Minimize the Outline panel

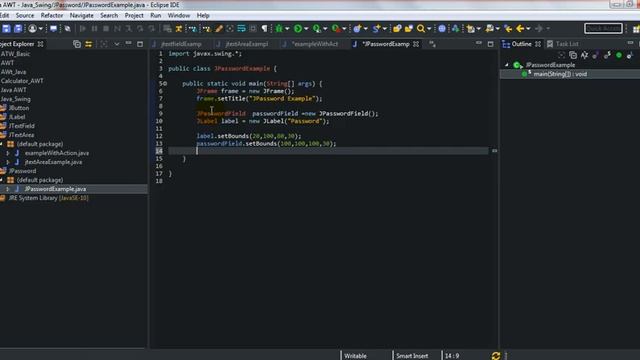point(630,43)
